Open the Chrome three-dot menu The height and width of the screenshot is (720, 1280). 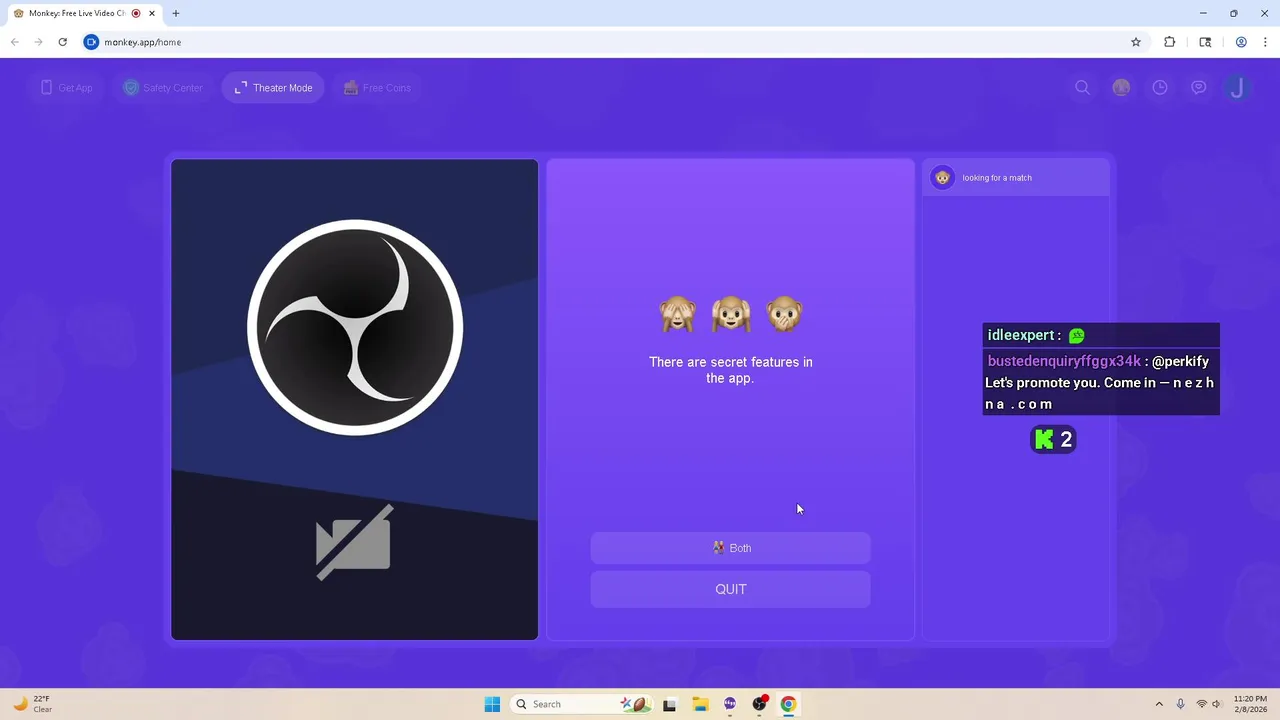[1265, 42]
